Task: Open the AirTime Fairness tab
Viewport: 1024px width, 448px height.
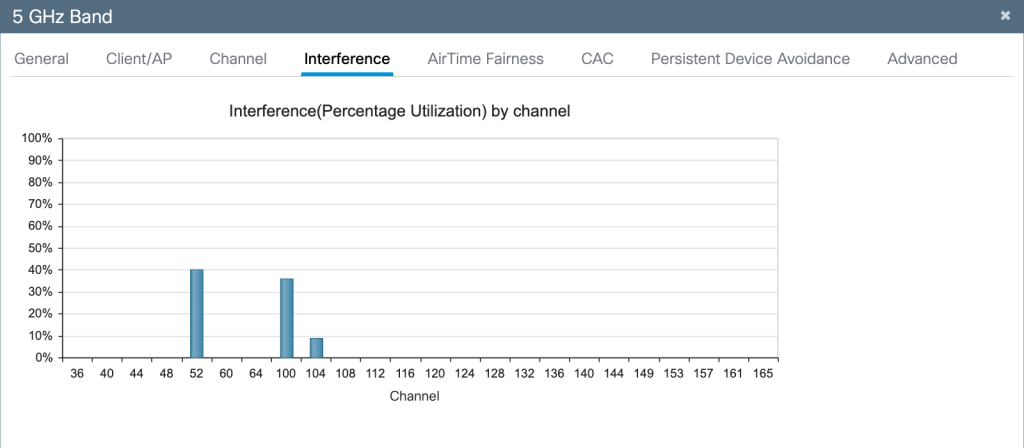Action: tap(485, 59)
